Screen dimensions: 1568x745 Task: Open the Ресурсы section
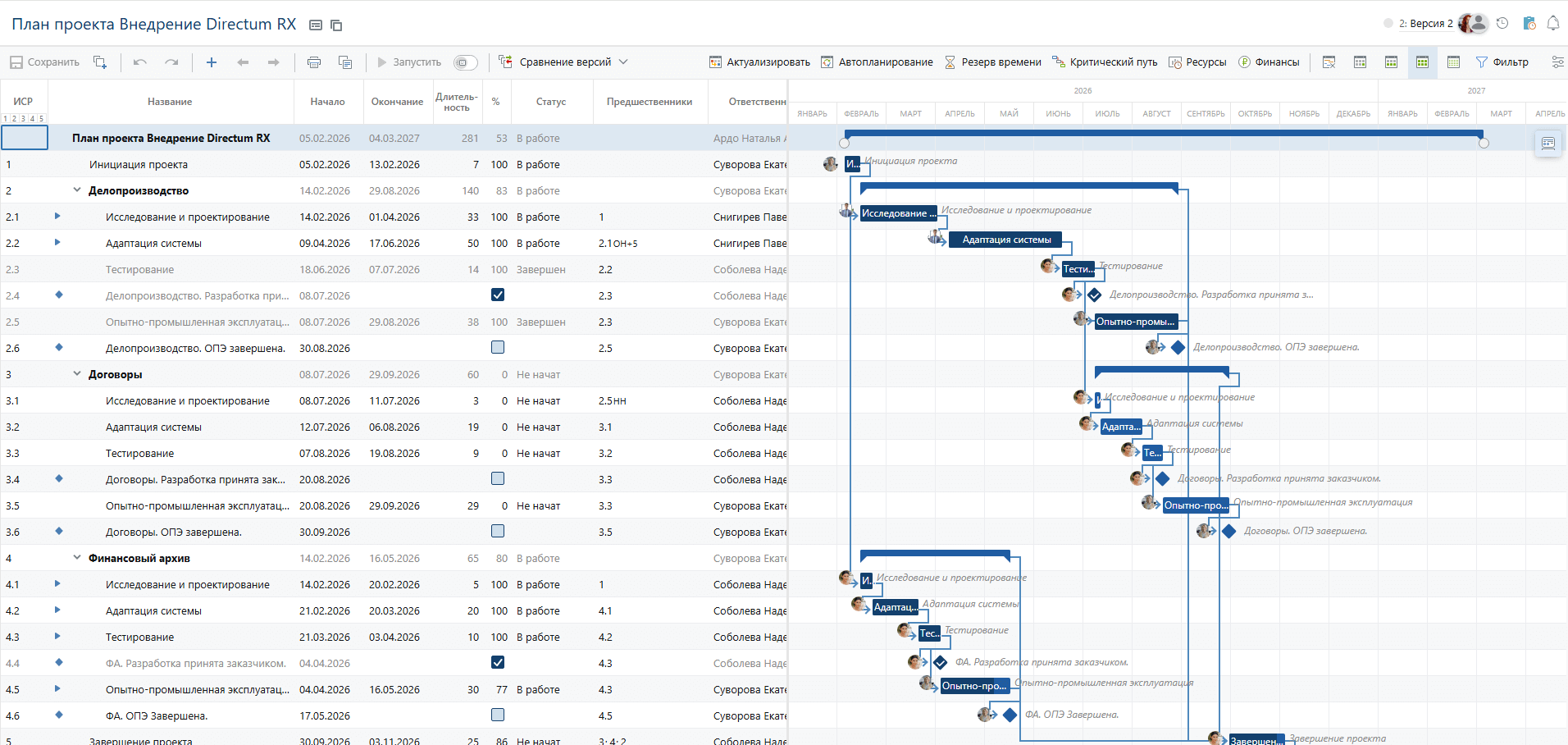1197,62
